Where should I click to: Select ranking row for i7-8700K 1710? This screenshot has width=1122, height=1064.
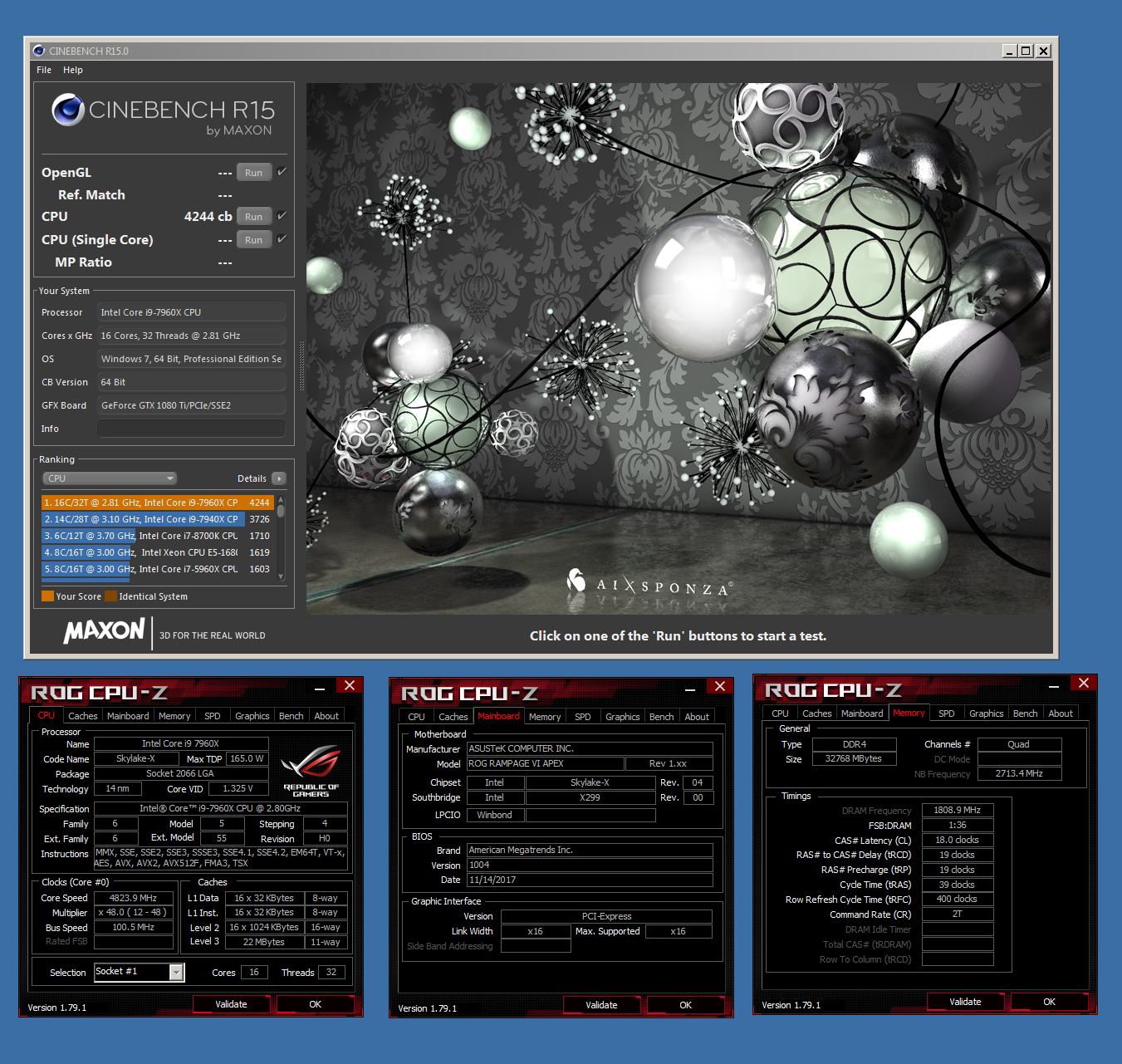click(157, 536)
